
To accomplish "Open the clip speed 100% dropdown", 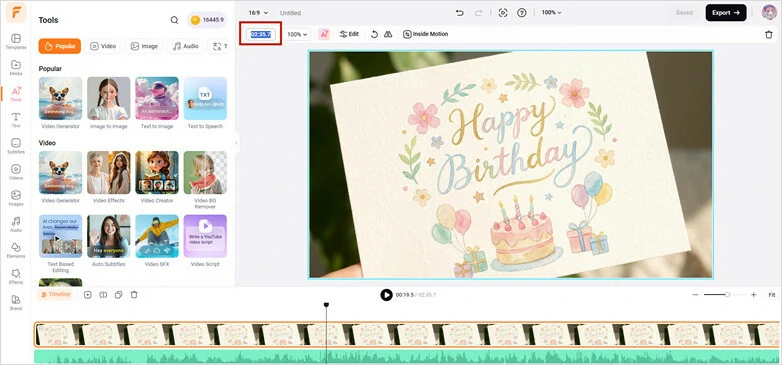I will point(298,34).
